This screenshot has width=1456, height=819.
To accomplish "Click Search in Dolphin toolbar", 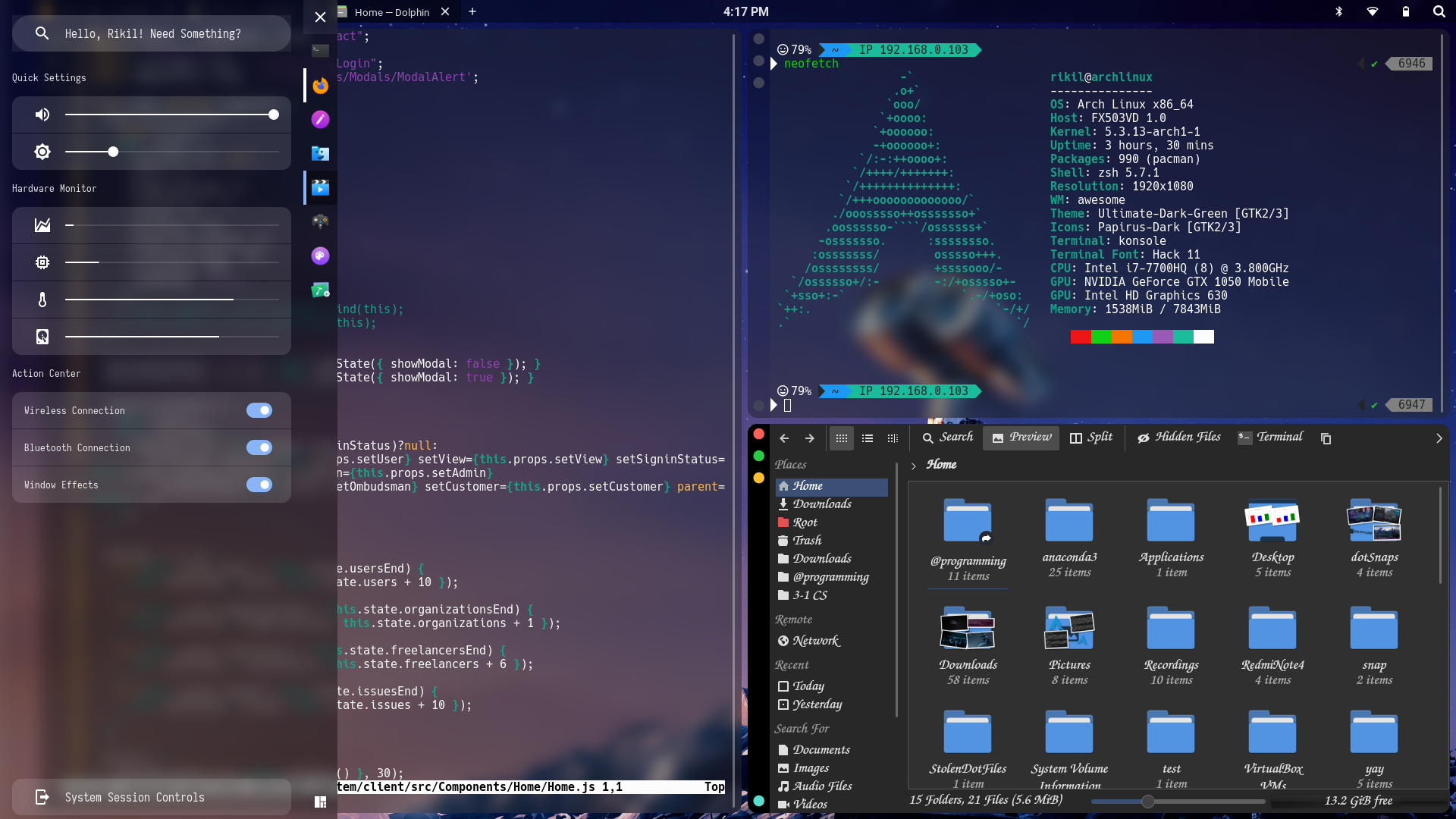I will pyautogui.click(x=948, y=438).
